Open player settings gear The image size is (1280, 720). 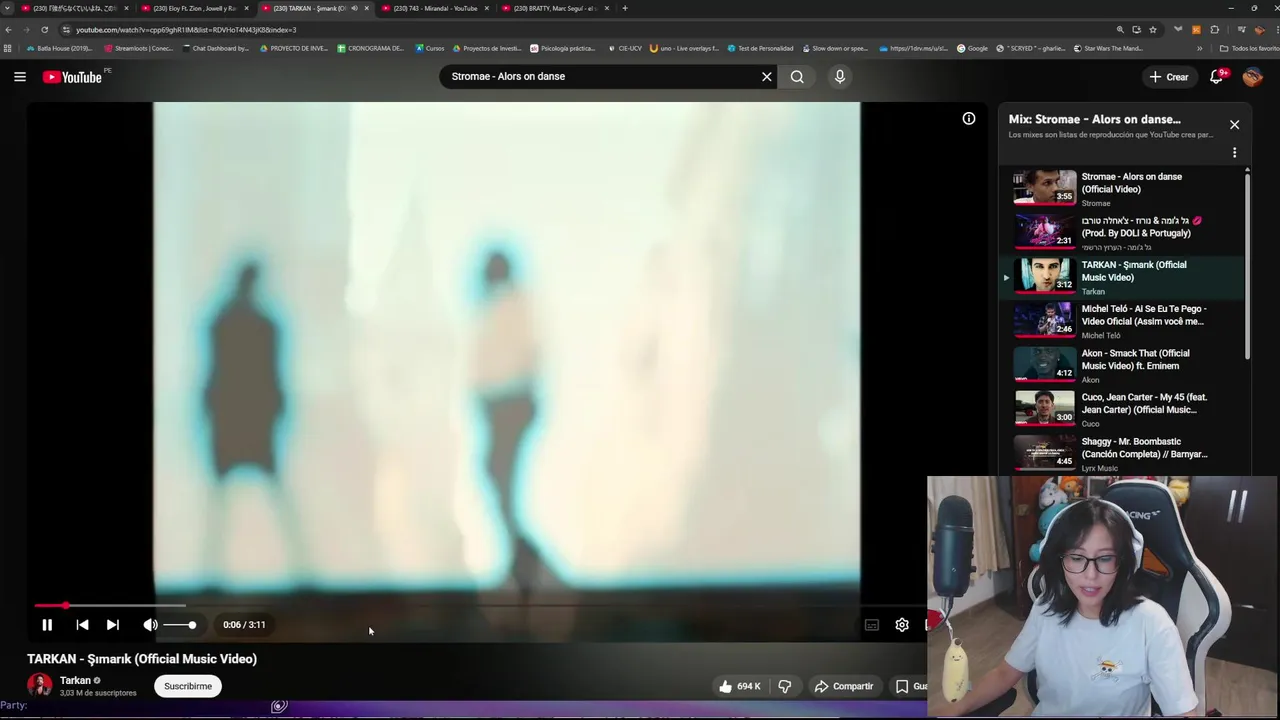(x=902, y=625)
